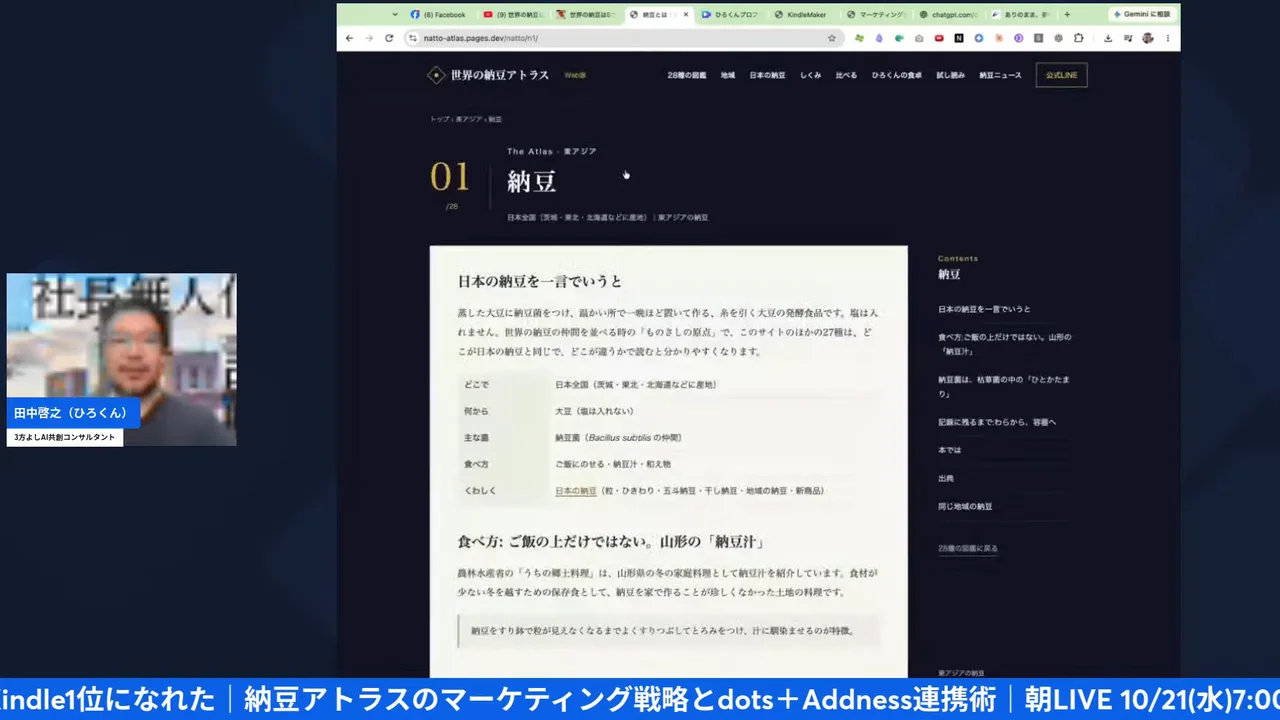
Task: Open the 納豆ニュース nav item
Action: point(1000,75)
